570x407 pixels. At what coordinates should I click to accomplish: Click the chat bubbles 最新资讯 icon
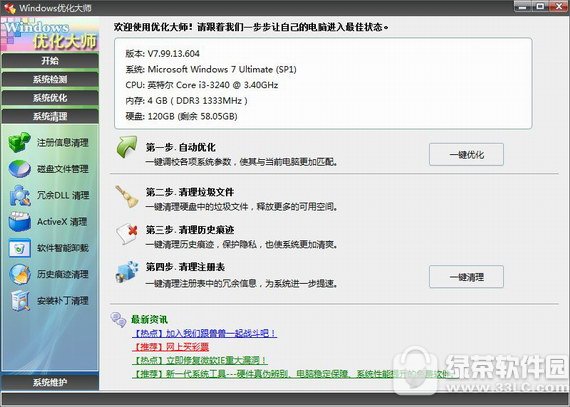tap(119, 320)
